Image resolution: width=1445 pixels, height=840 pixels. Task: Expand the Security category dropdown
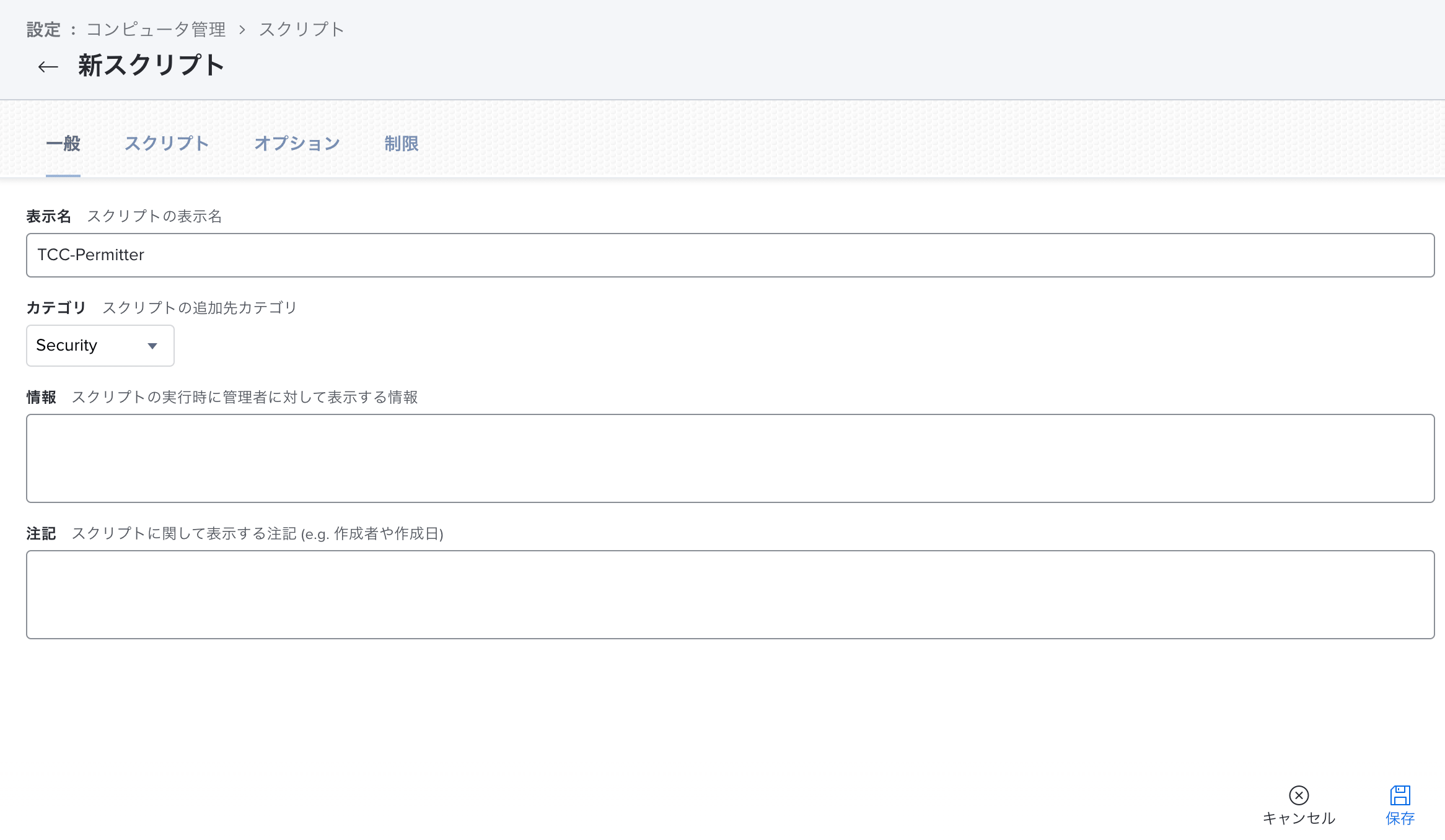(x=100, y=346)
